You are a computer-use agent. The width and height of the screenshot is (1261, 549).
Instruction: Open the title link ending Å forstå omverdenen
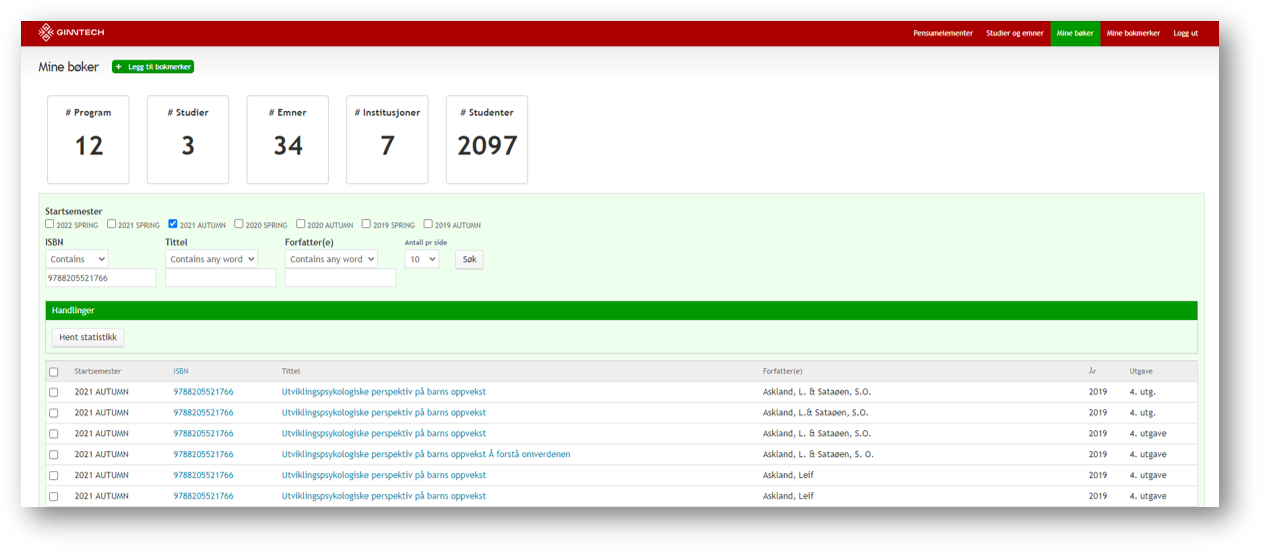point(426,454)
